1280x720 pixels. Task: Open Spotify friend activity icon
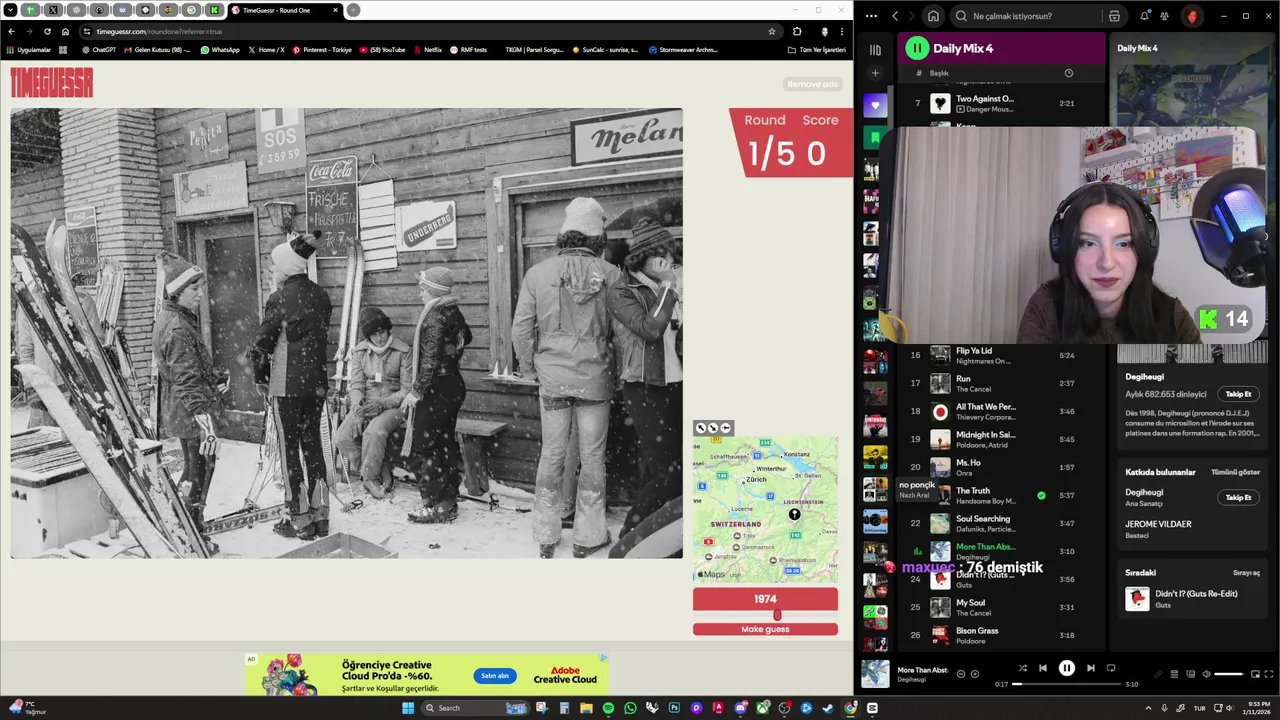[1164, 16]
